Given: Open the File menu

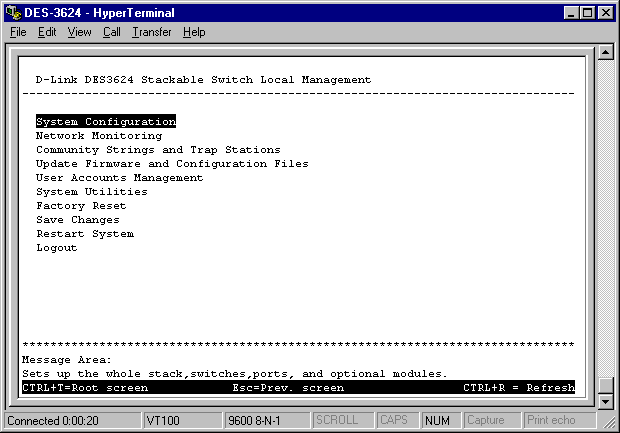Looking at the screenshot, I should point(18,32).
